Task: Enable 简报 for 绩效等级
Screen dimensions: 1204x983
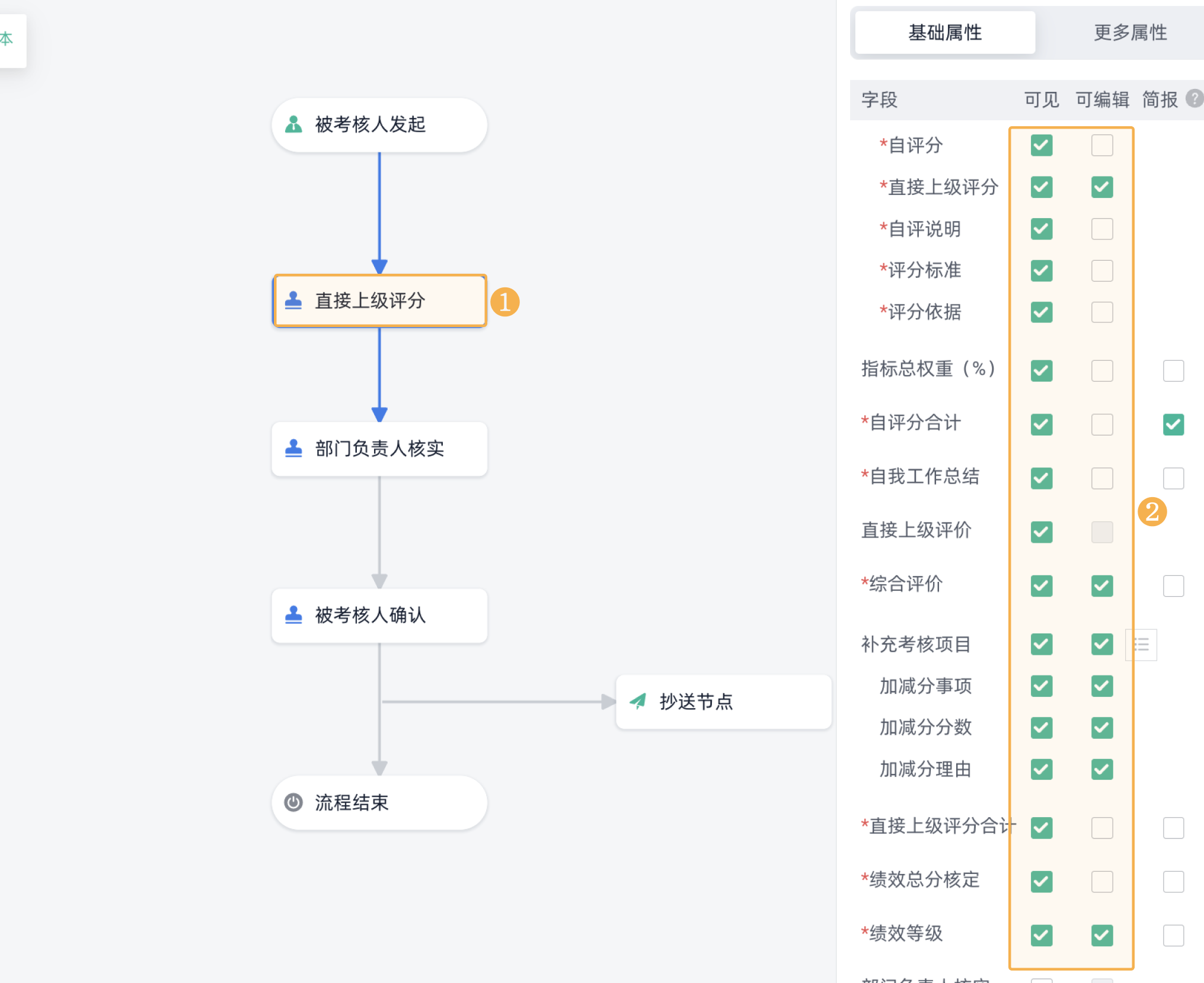Action: click(x=1174, y=936)
